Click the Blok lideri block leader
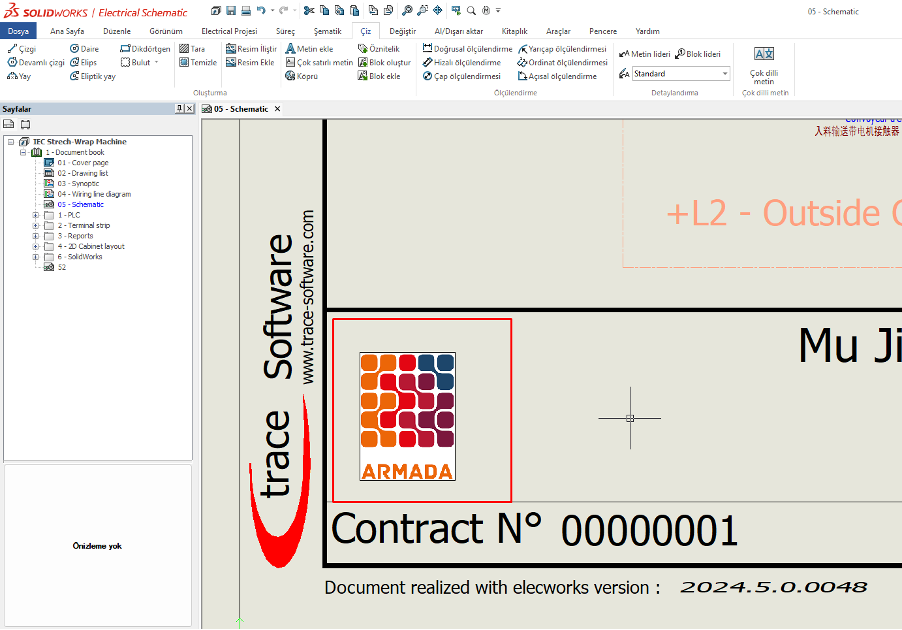 697,54
